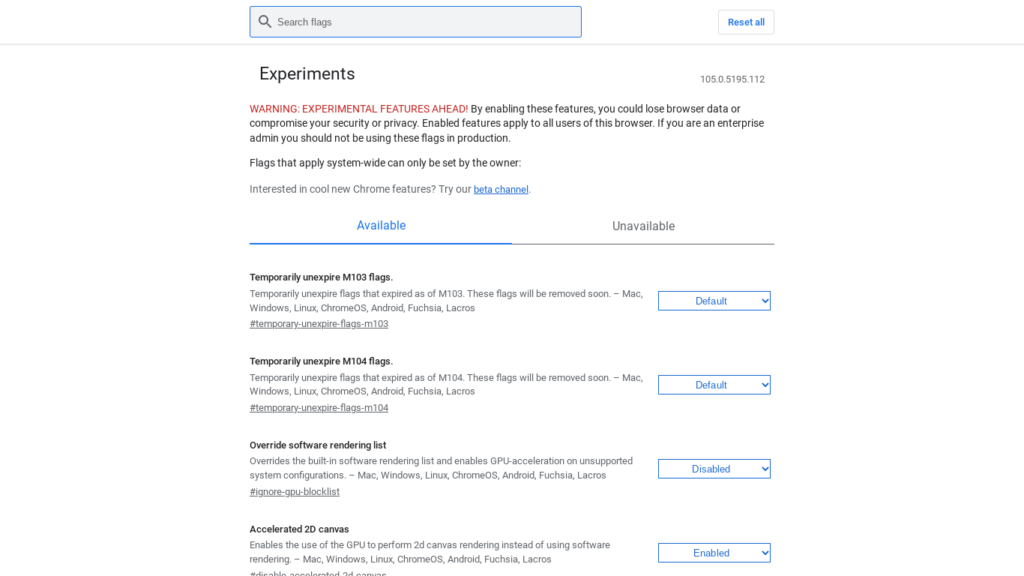Click the magnifier search icon
This screenshot has height=576, width=1024.
pyautogui.click(x=265, y=22)
